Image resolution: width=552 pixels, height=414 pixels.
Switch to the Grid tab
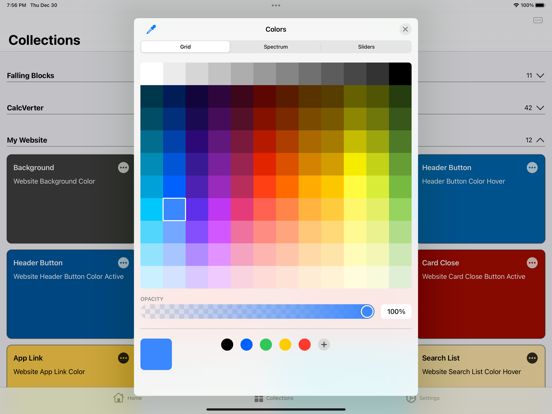pos(185,47)
